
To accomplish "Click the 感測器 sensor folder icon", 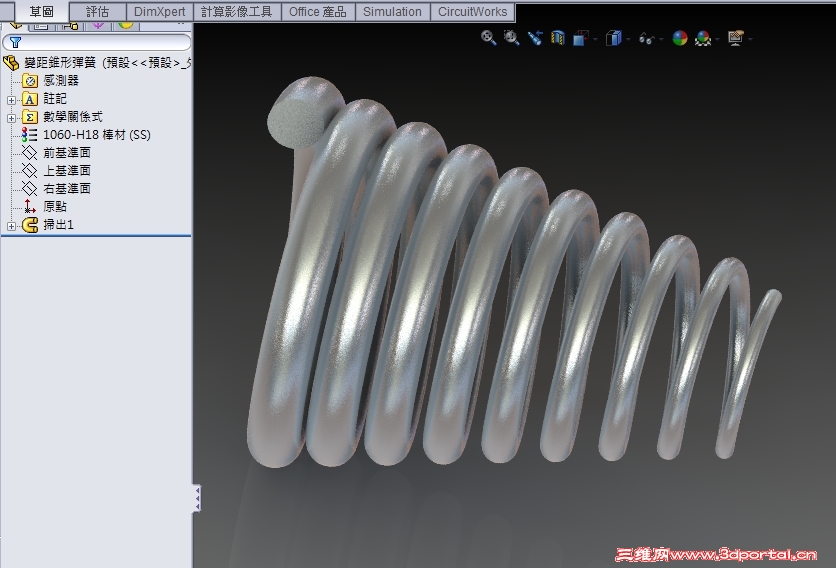I will 30,81.
